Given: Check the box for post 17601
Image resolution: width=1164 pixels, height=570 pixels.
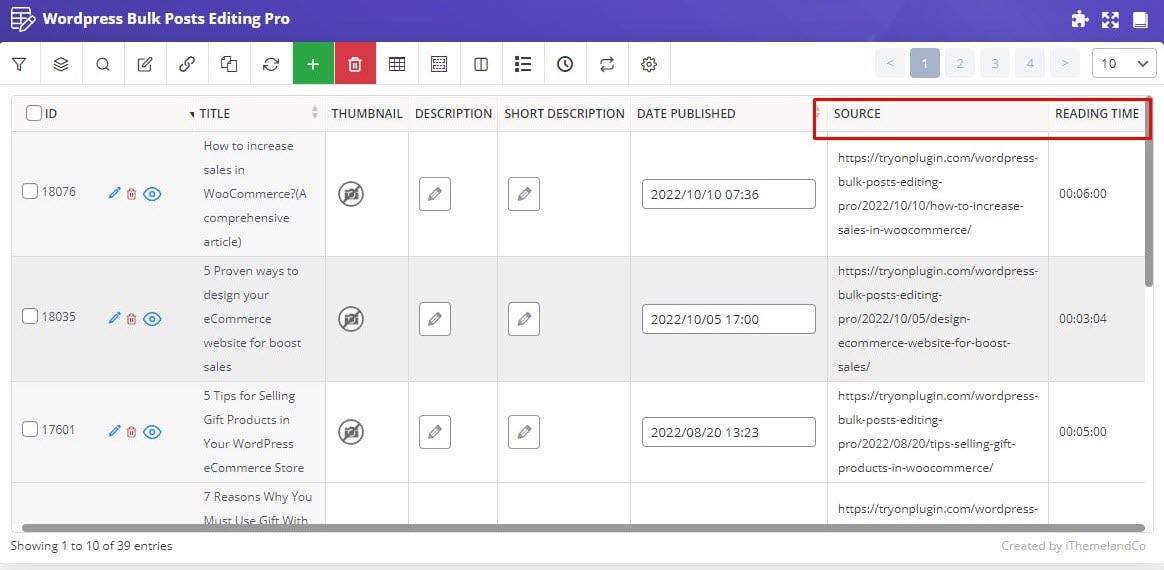Looking at the screenshot, I should pyautogui.click(x=30, y=429).
